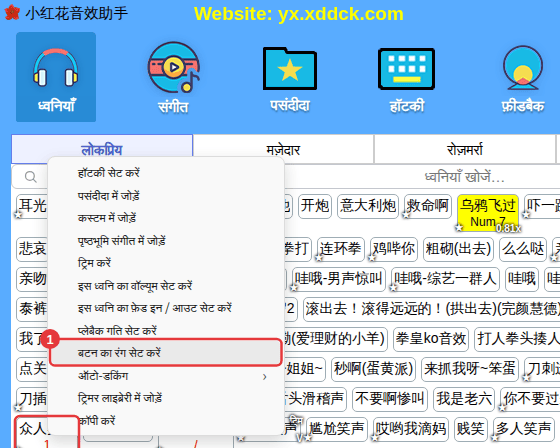Choose फ़ेड इन / आउट सेट करें entry
This screenshot has width=560, height=448.
click(x=166, y=308)
